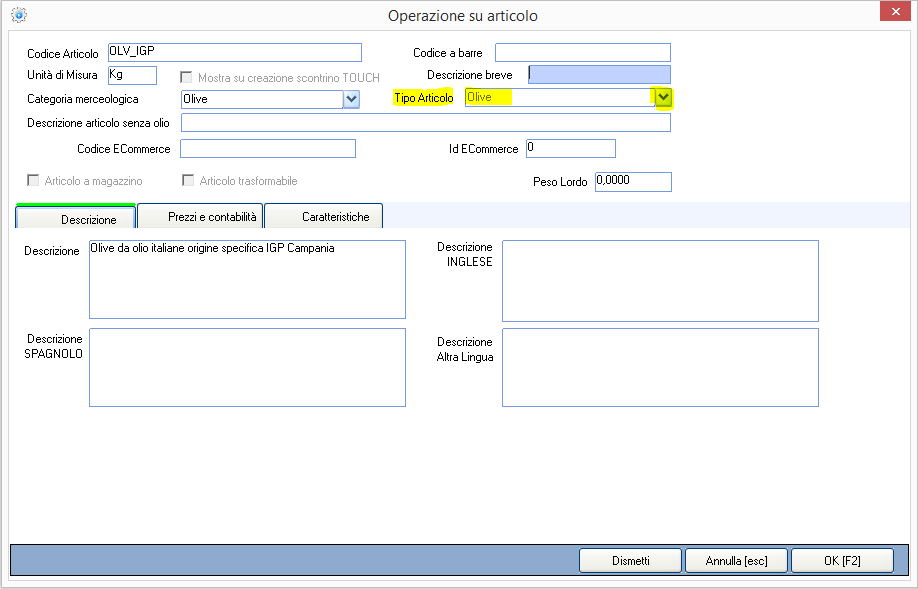Click the Descrizione breve field
This screenshot has width=918, height=589.
tap(600, 74)
